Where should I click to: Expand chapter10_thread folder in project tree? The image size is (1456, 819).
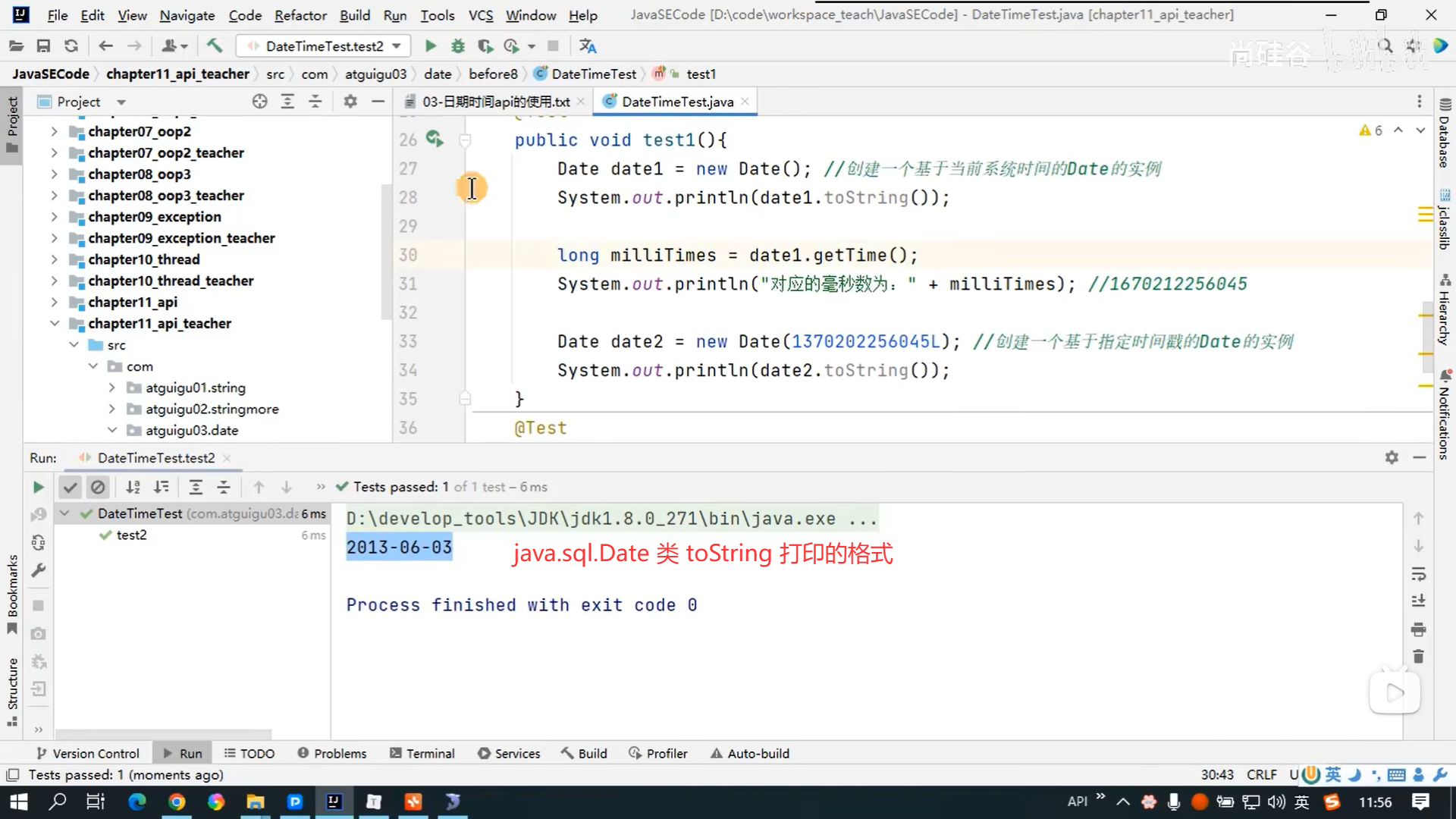click(x=54, y=259)
